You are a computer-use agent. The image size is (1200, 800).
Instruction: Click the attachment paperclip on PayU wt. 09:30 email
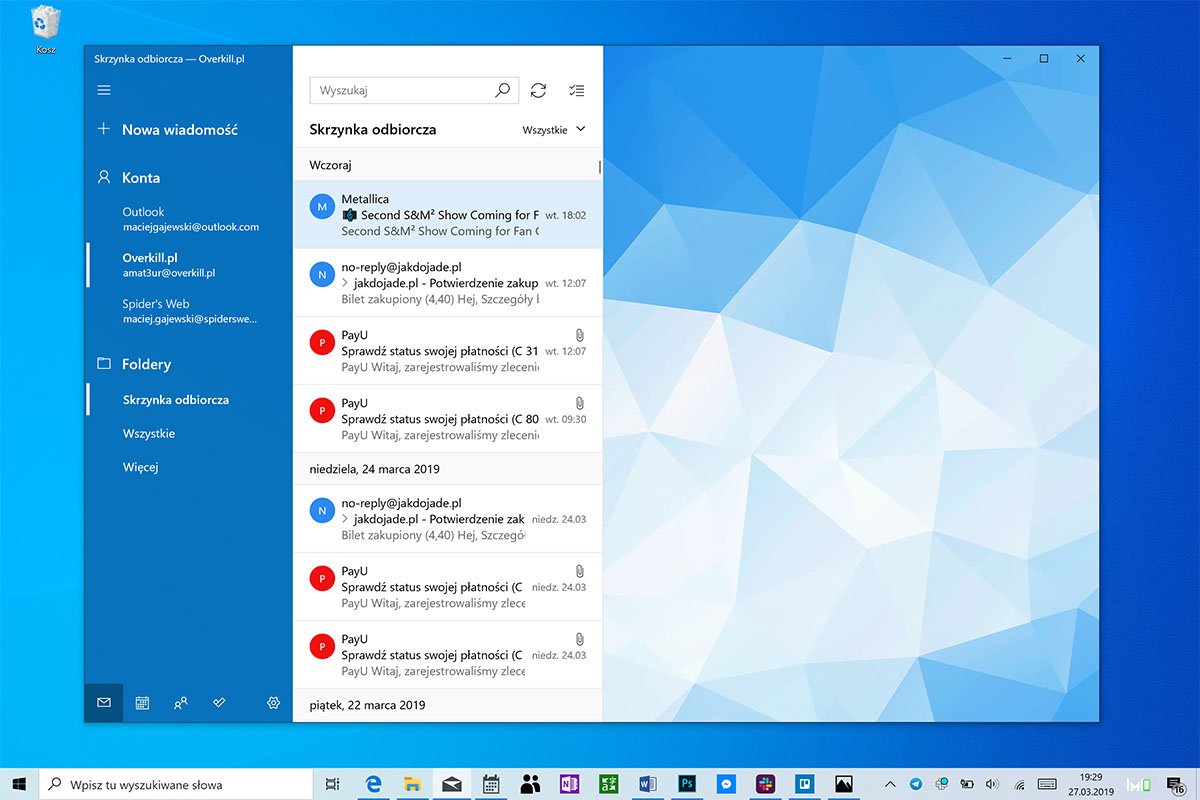pos(580,402)
